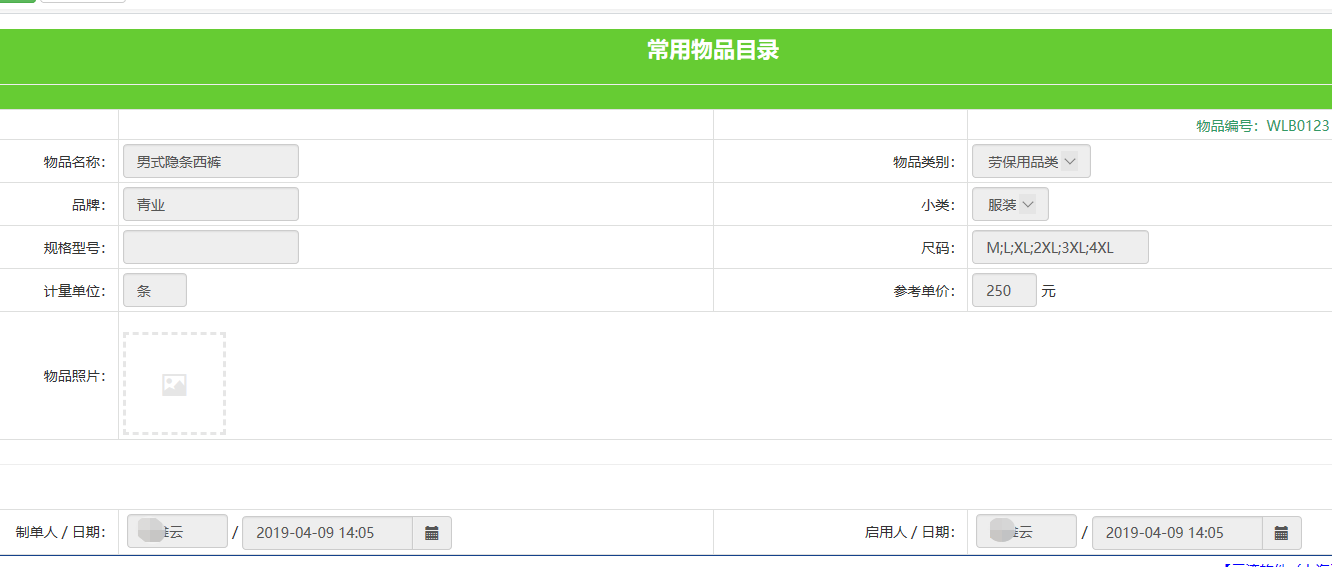Select the 品牌 input containing 青业
This screenshot has width=1332, height=567.
coord(210,204)
